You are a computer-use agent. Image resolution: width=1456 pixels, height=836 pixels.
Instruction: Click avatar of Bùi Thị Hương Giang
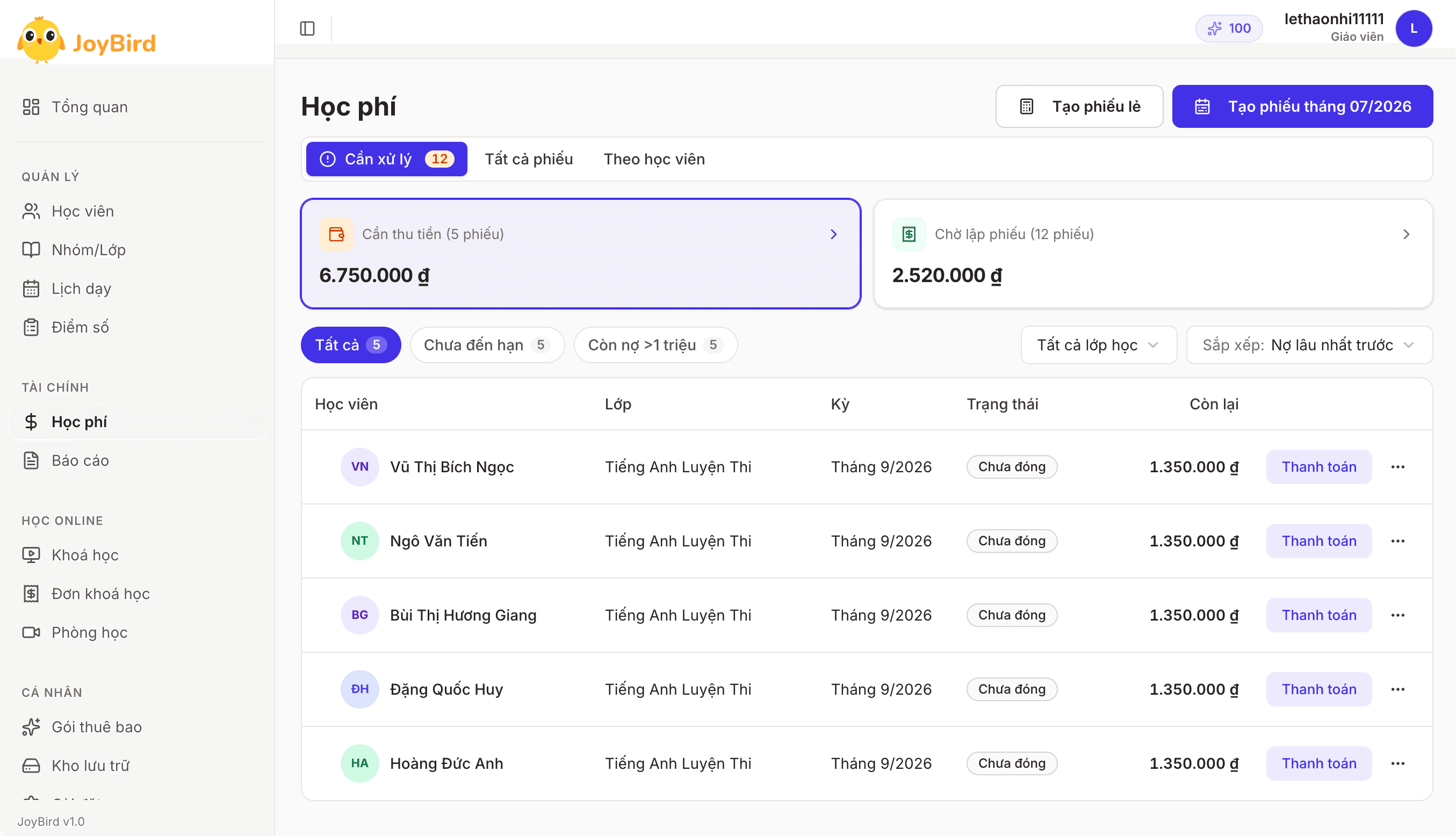click(x=359, y=615)
